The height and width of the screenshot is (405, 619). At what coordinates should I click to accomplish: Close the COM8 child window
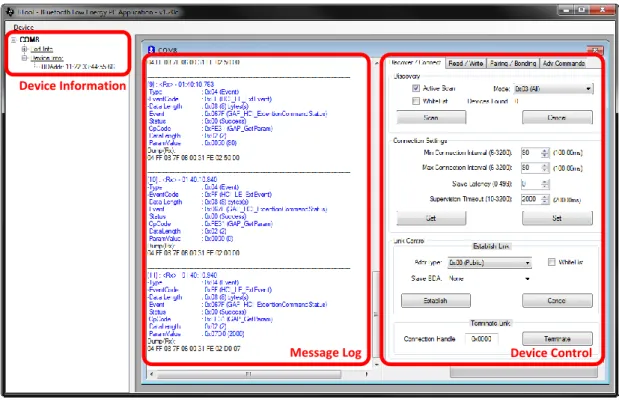[595, 50]
